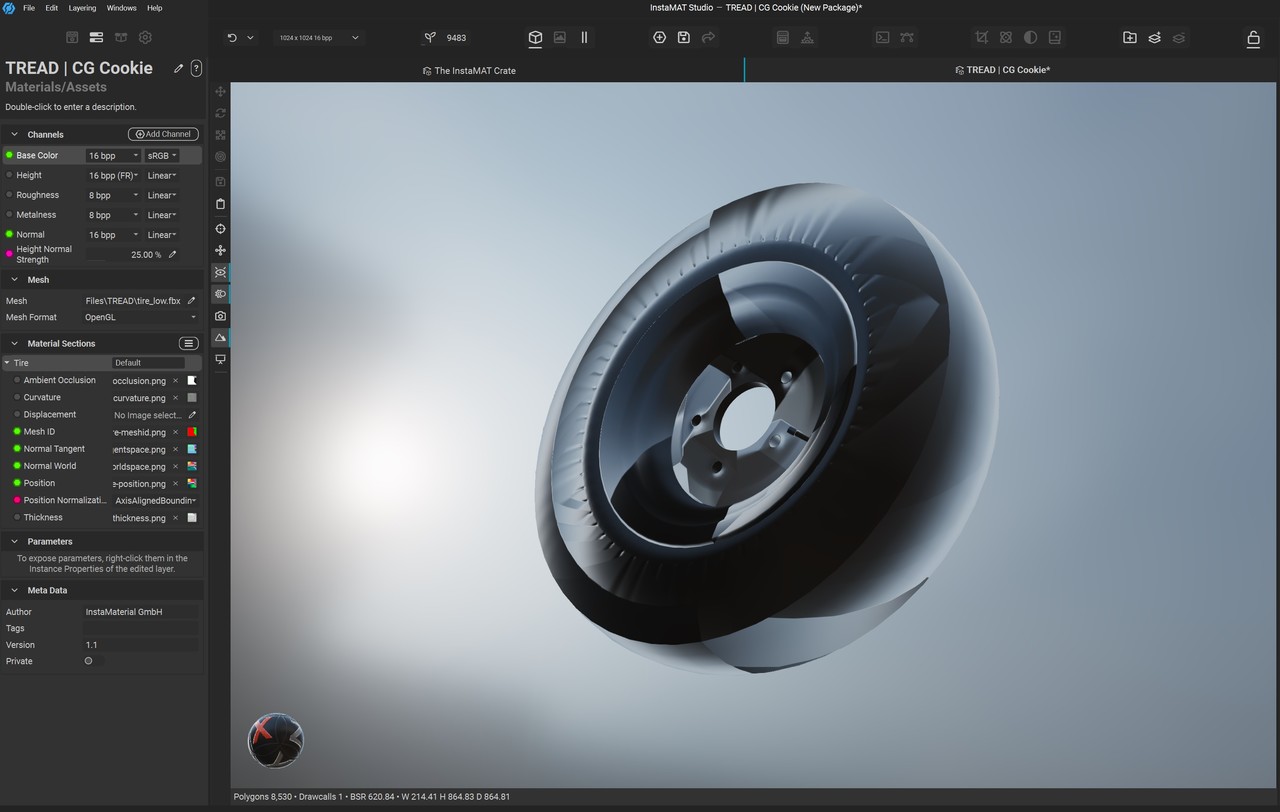Click the crop tool icon

click(x=981, y=38)
